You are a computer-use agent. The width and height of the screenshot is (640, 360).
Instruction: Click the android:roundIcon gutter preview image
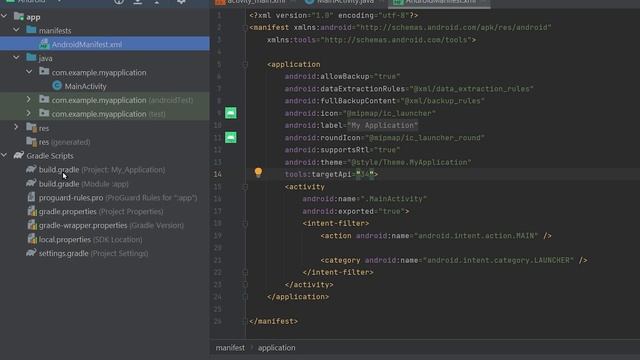231,137
